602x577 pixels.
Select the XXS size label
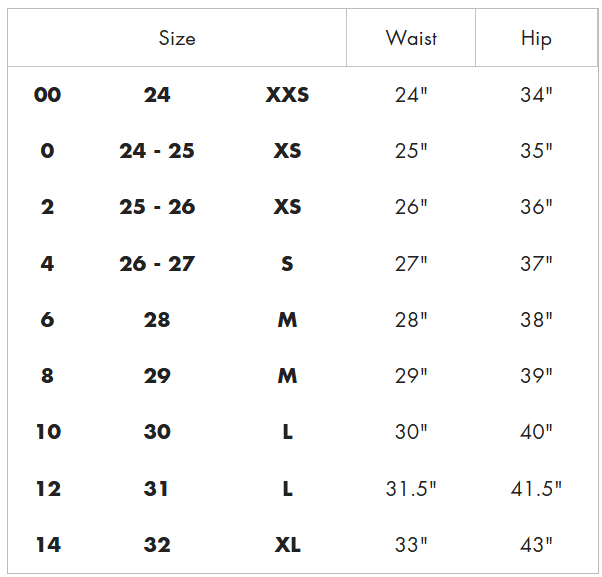pyautogui.click(x=287, y=94)
